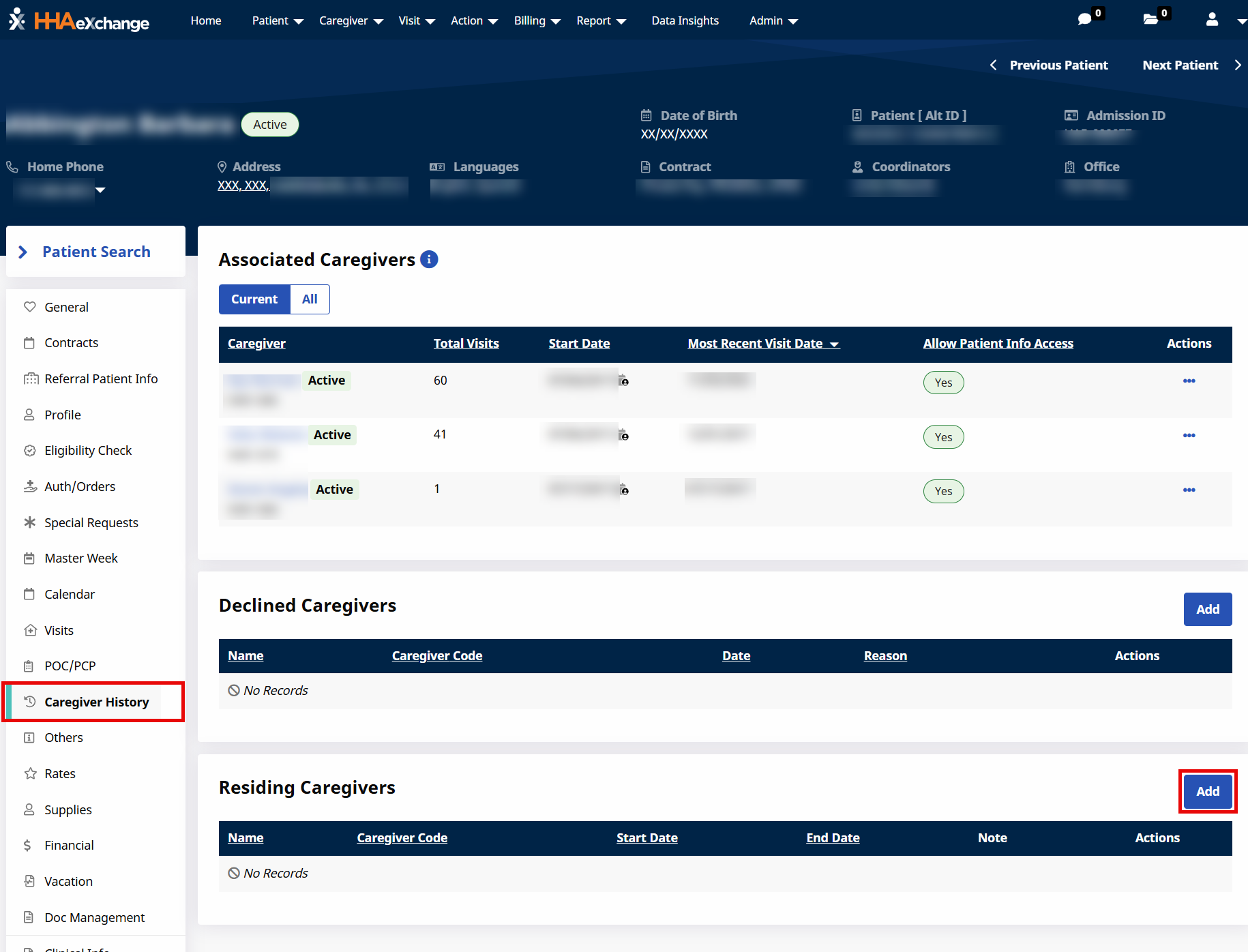Expand the Patient Search panel
Viewport: 1248px width, 952px height.
[95, 252]
